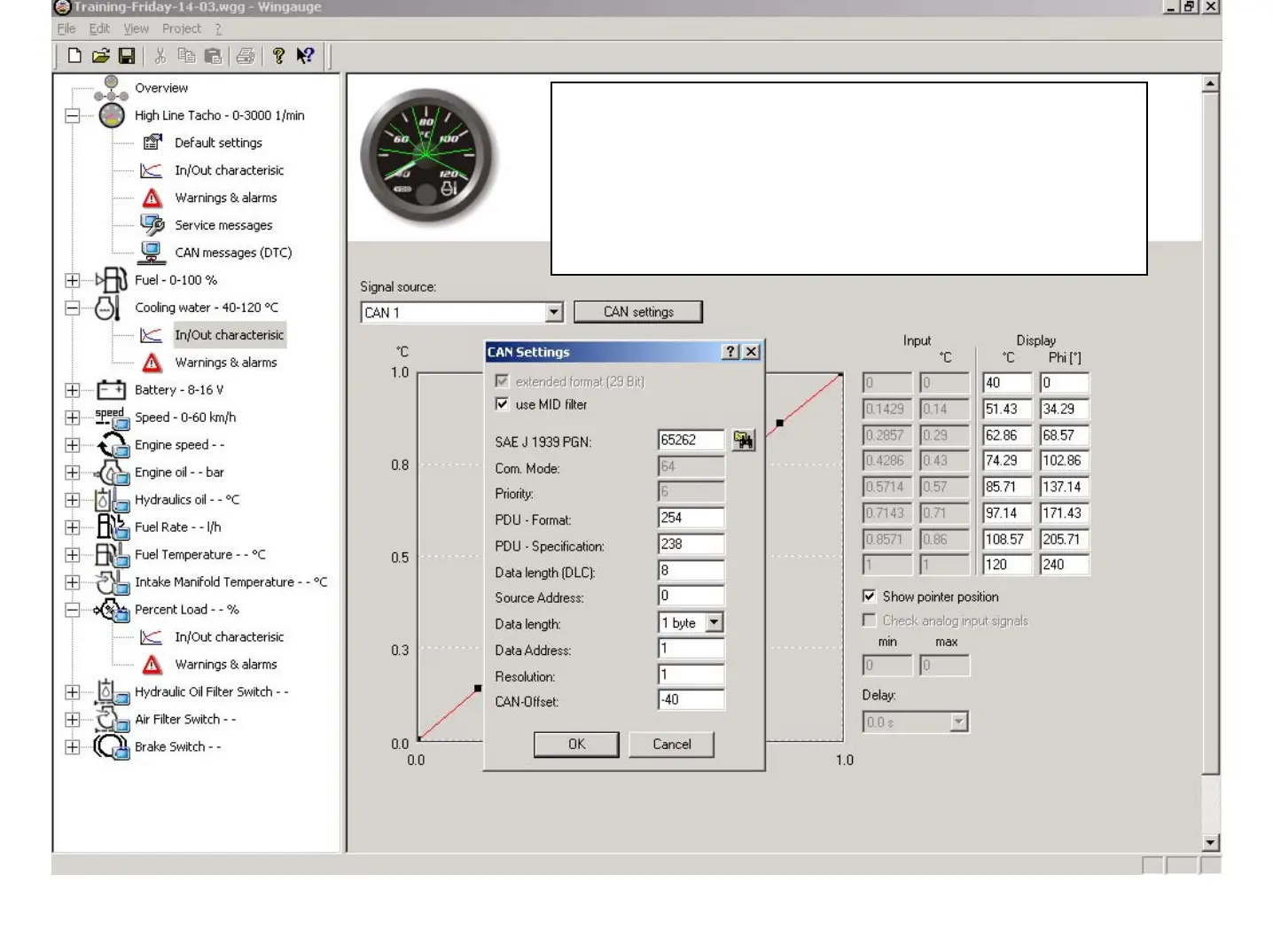1273x952 pixels.
Task: Open the ? help menu
Action: click(x=219, y=28)
